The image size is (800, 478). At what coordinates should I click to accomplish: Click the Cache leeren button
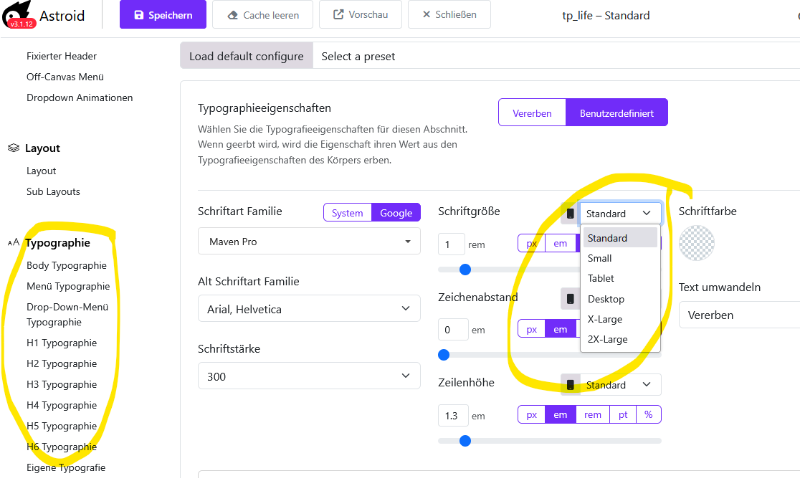(x=263, y=15)
